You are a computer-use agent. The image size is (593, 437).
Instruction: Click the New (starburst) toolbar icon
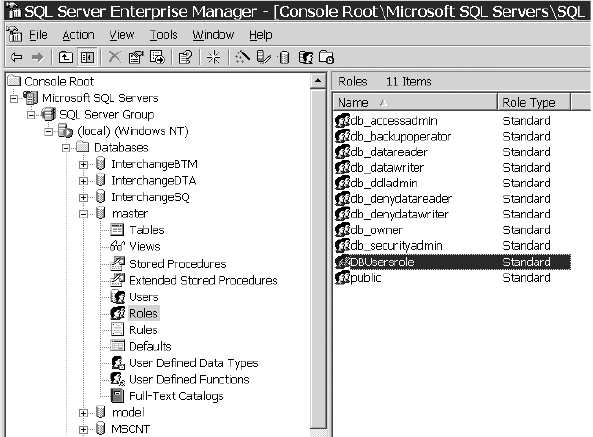[x=214, y=57]
